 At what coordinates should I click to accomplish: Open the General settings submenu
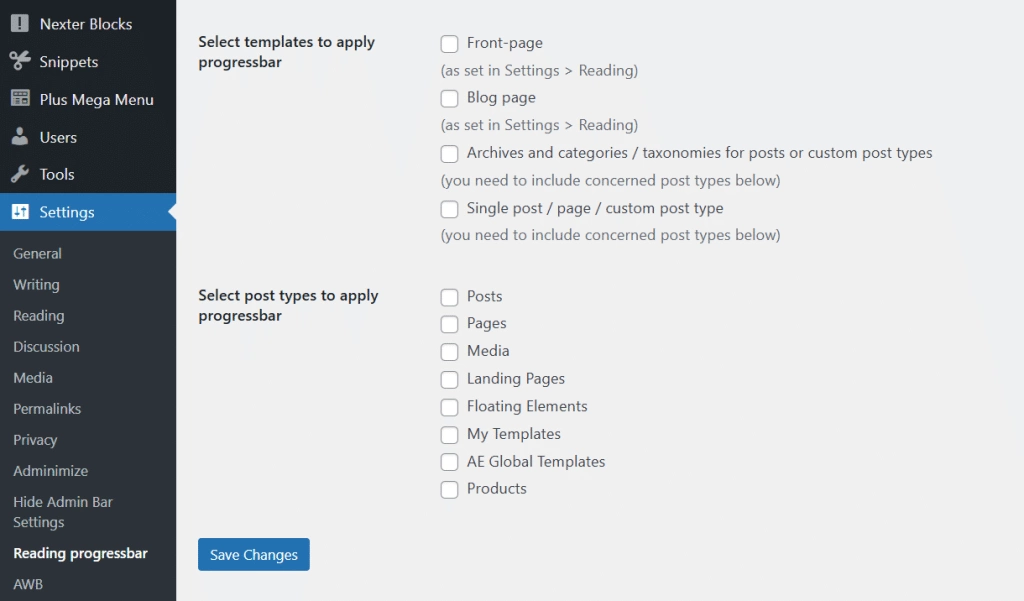pos(37,254)
